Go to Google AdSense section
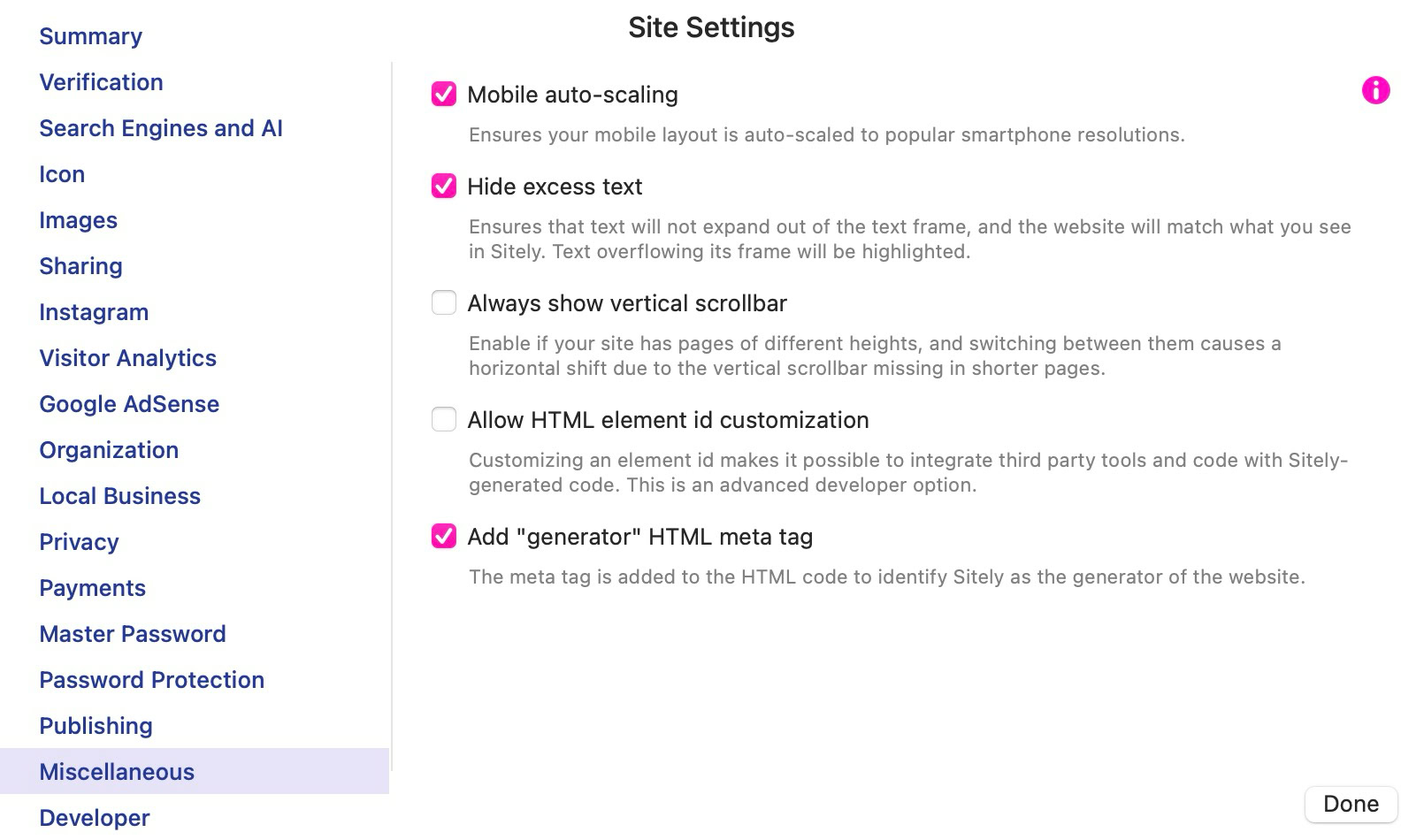The height and width of the screenshot is (840, 1424). (129, 404)
